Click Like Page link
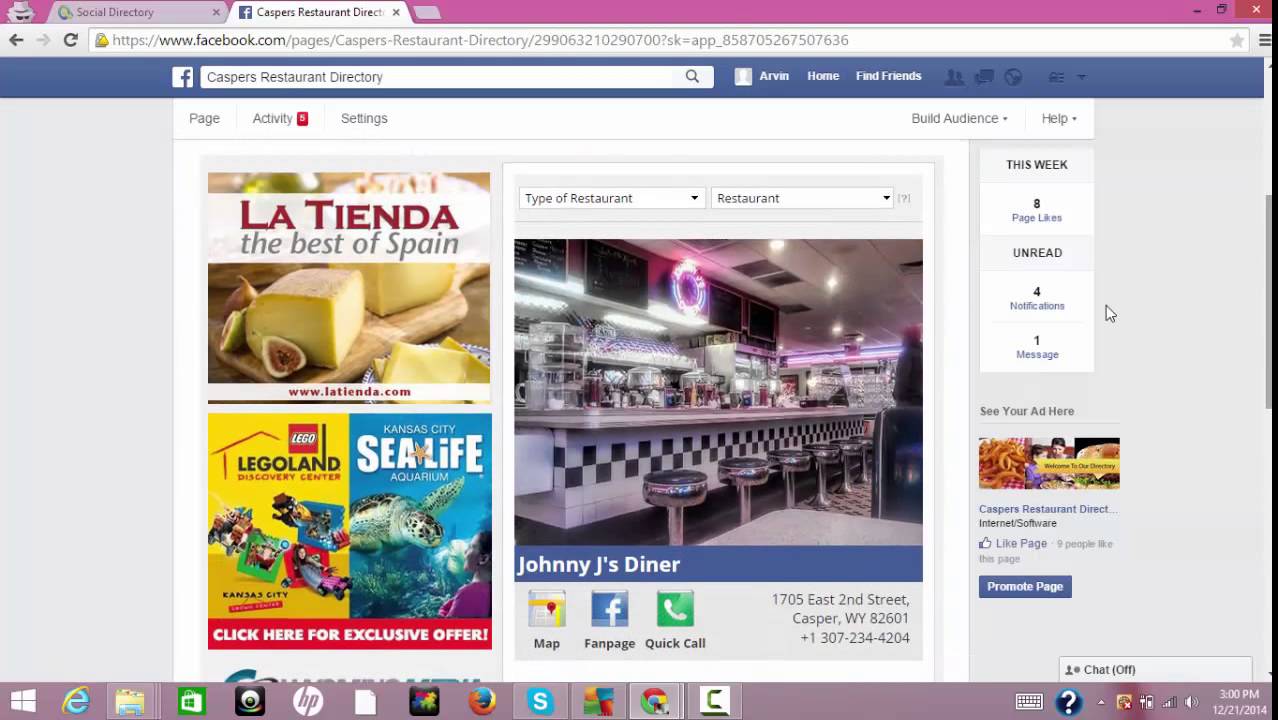The image size is (1278, 720). pos(1021,543)
